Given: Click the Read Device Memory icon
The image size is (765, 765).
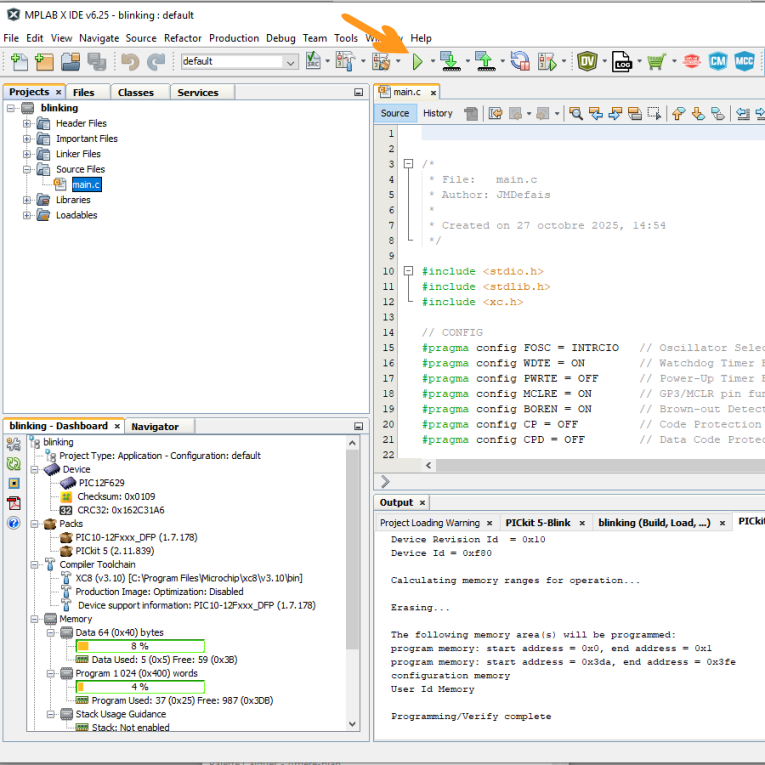Looking at the screenshot, I should pos(484,62).
